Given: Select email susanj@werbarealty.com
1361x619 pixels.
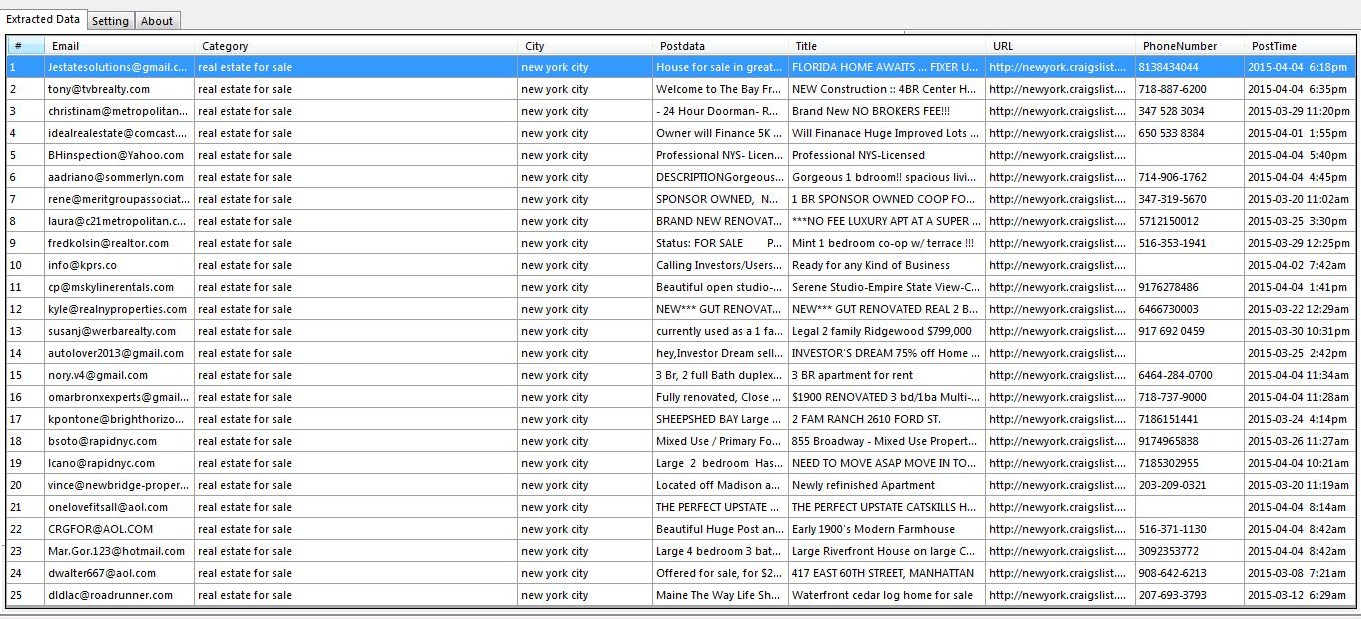Looking at the screenshot, I should coord(111,331).
